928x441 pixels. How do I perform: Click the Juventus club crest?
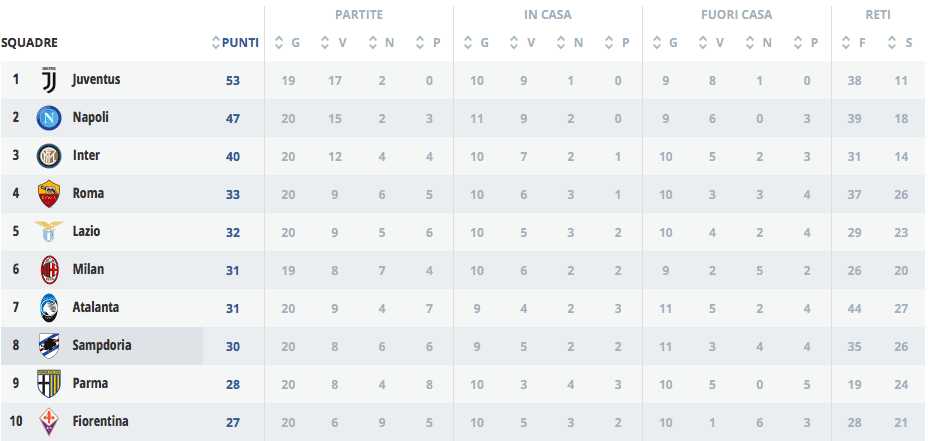[48, 80]
